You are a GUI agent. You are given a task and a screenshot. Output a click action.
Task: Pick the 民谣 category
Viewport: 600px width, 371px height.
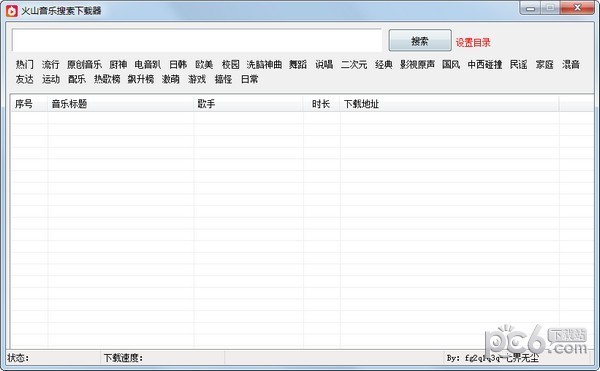pyautogui.click(x=518, y=64)
